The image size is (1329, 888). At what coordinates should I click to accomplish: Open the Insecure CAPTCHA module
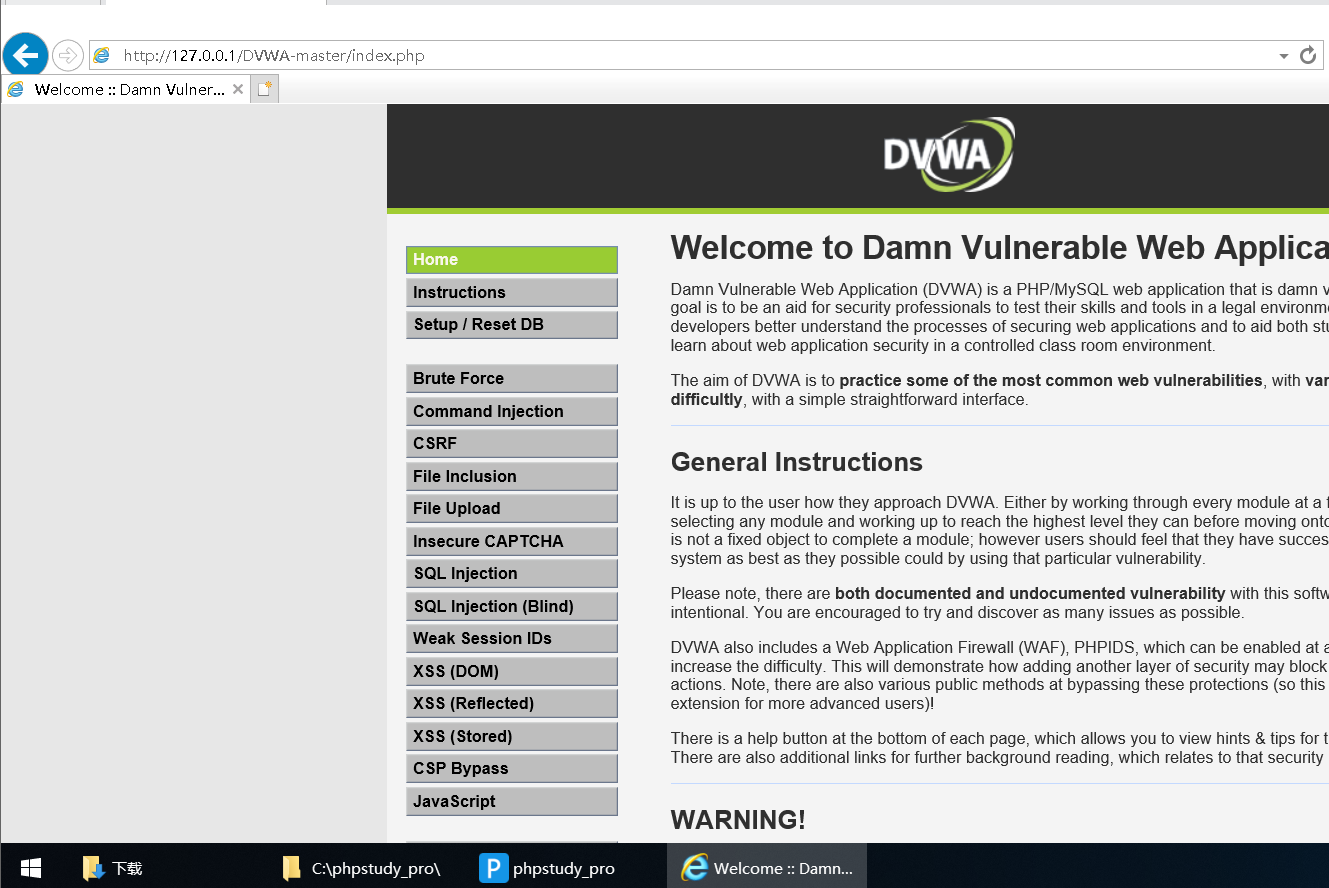click(512, 541)
